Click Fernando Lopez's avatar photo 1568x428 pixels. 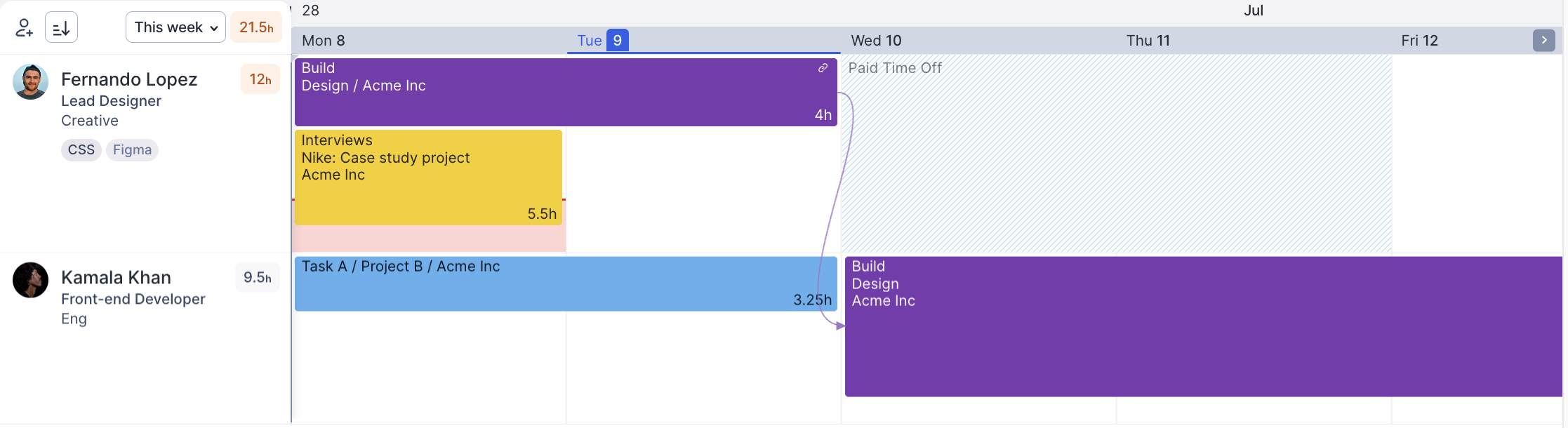point(30,82)
